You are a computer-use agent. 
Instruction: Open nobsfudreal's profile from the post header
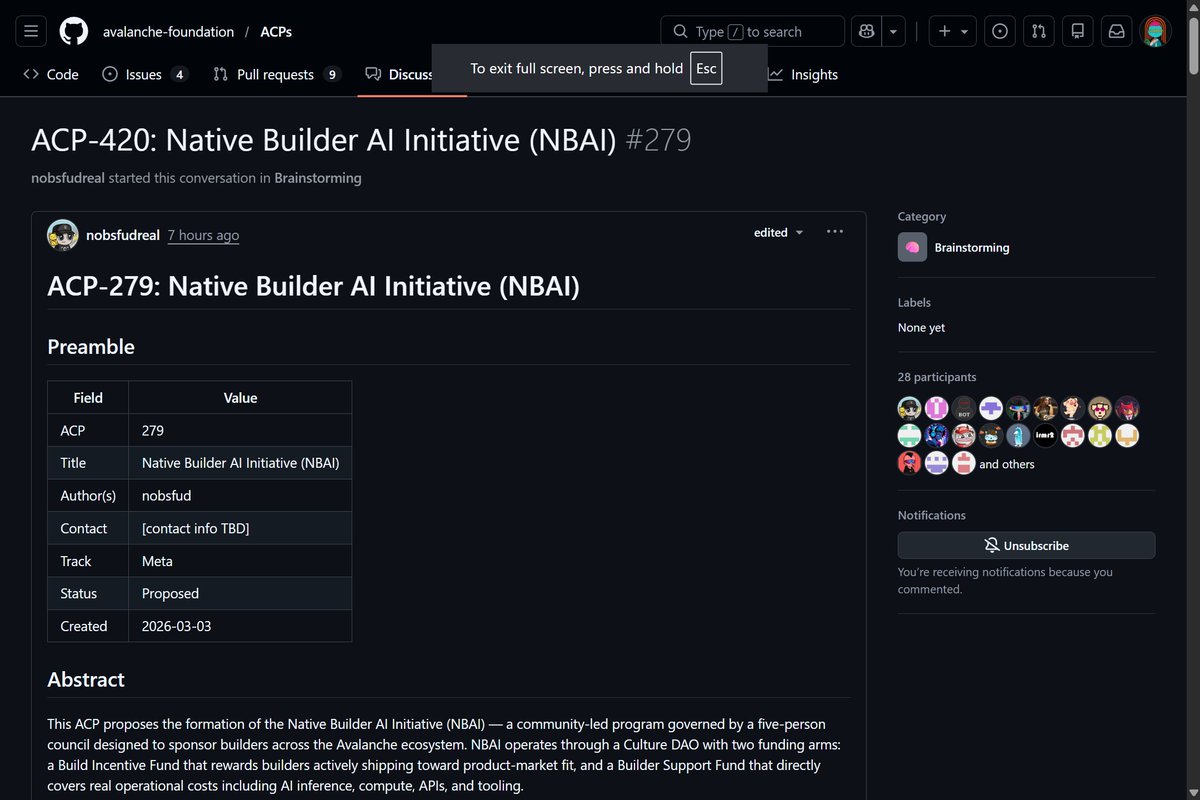point(123,235)
